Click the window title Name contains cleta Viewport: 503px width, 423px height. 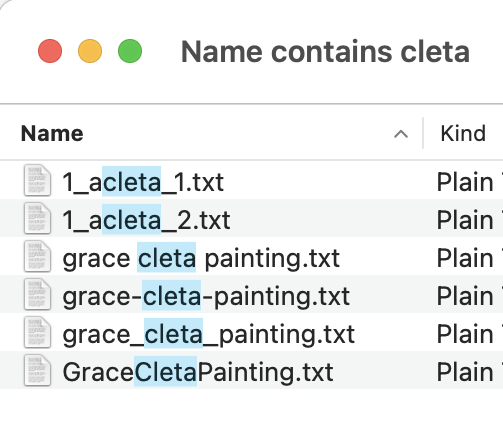click(x=325, y=51)
